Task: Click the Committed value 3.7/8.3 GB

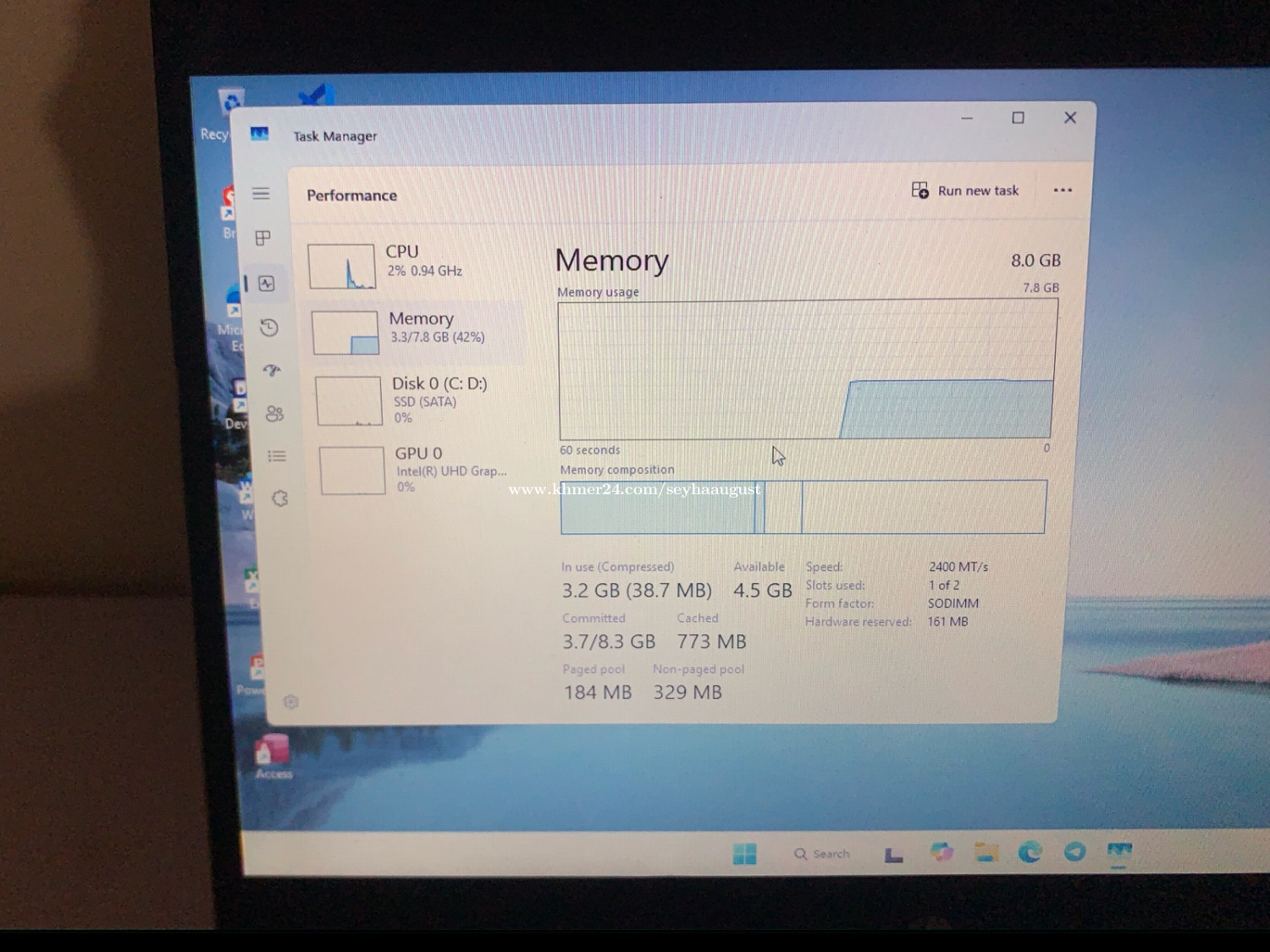Action: pyautogui.click(x=609, y=641)
